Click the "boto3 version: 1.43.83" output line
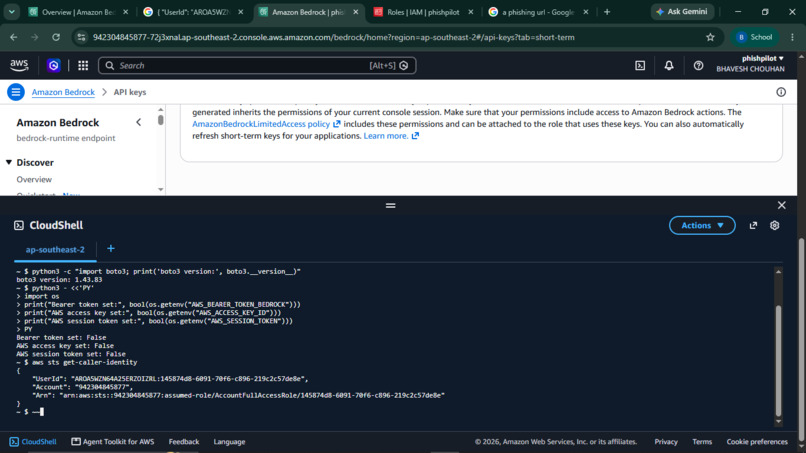The image size is (806, 453). (59, 280)
